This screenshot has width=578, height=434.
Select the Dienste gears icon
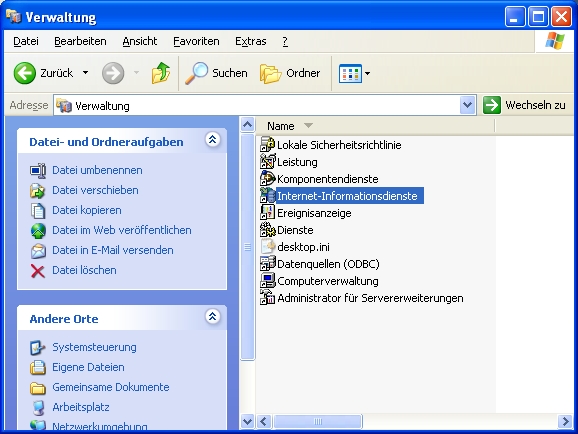tap(268, 230)
